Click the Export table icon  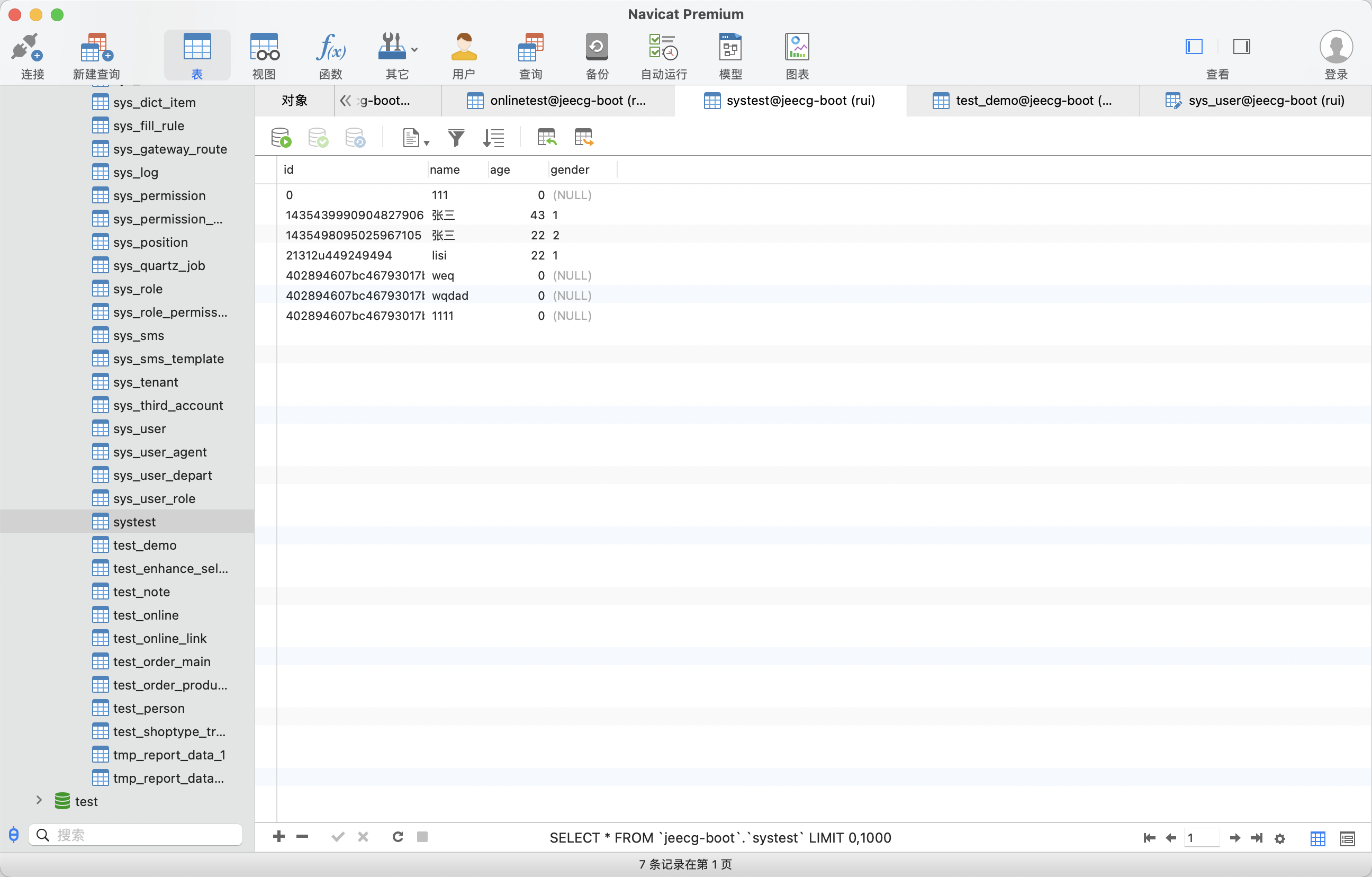[583, 137]
